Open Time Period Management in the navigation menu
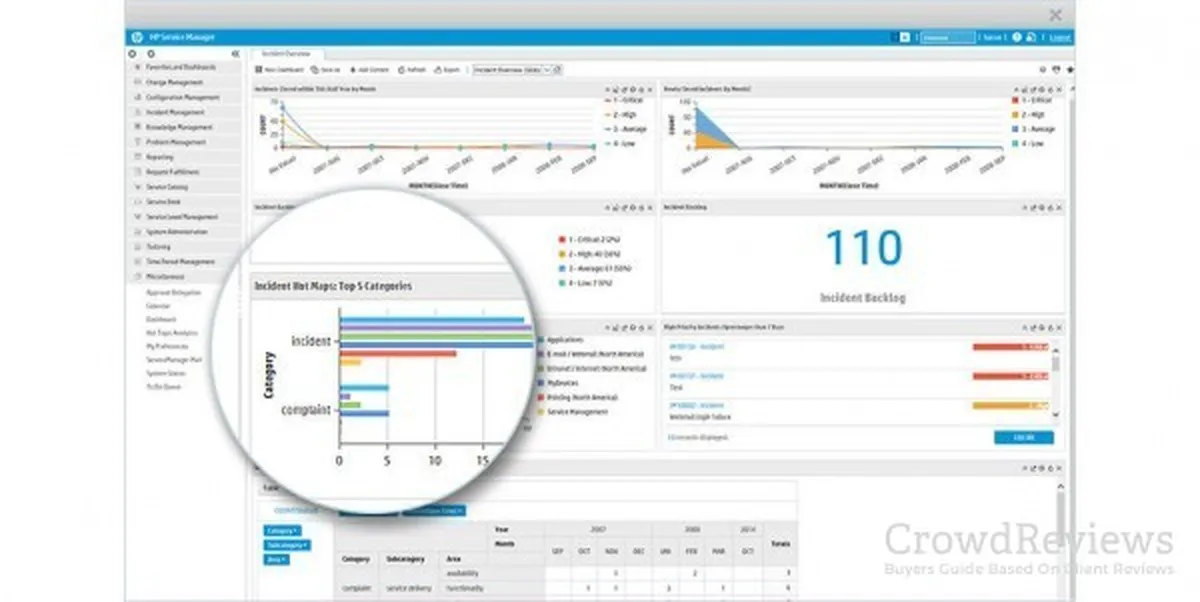This screenshot has height=602, width=1200. click(187, 261)
